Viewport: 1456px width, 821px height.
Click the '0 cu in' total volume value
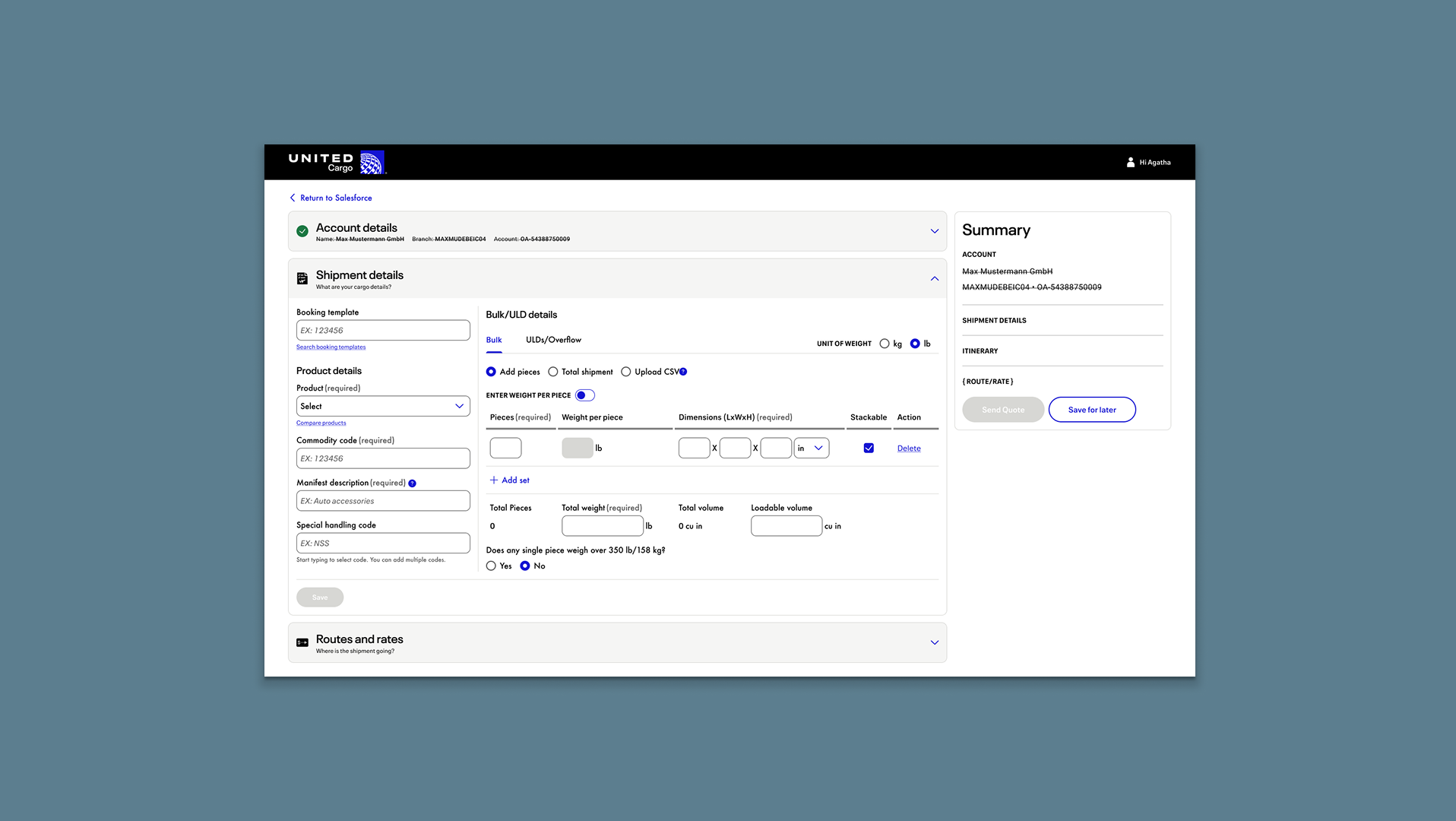690,526
